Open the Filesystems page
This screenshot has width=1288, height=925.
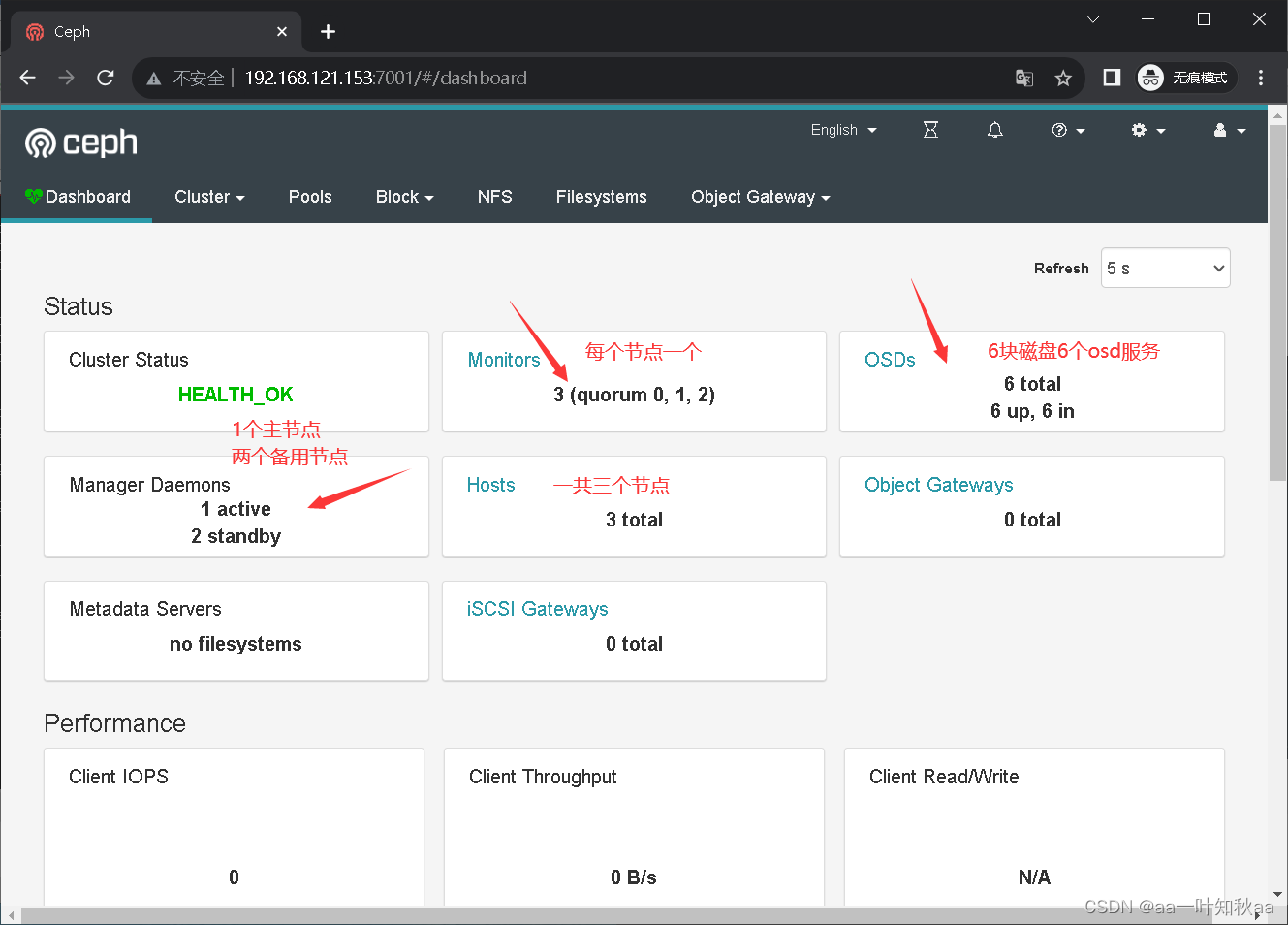(x=601, y=197)
